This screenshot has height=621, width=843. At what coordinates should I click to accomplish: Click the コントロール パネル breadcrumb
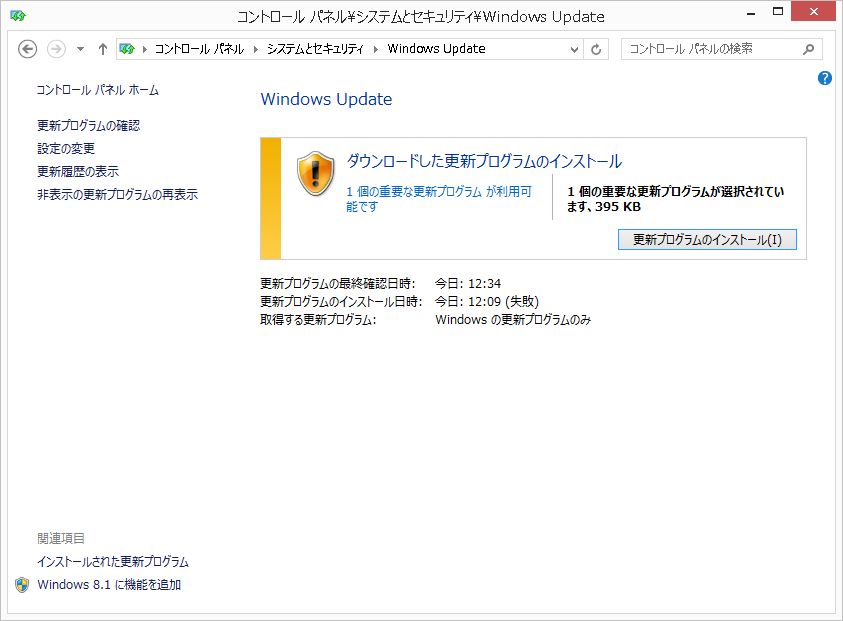point(199,49)
